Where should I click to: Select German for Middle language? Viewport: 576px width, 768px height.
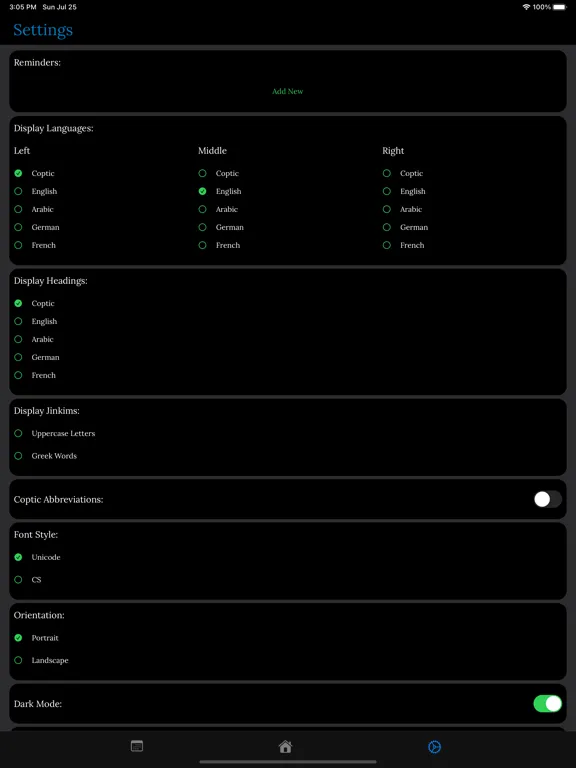coord(202,227)
